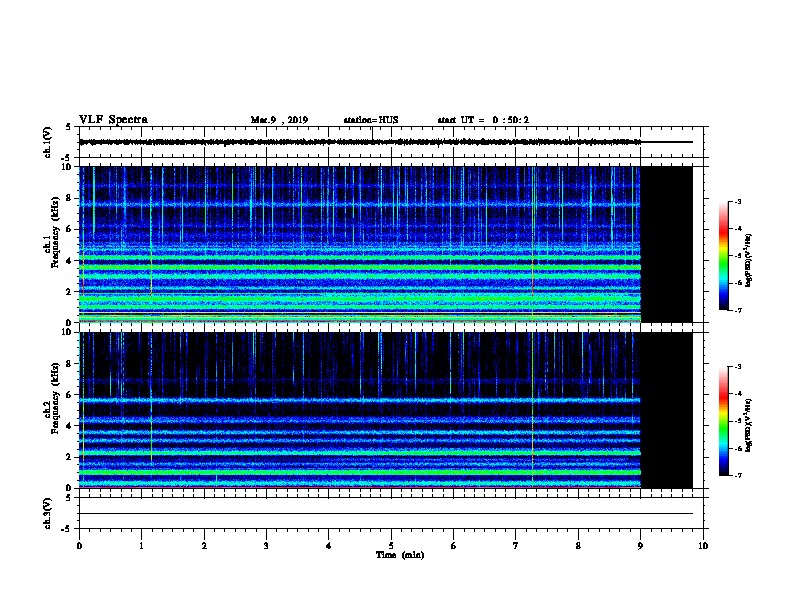Click time axis tick label "4"

click(329, 546)
